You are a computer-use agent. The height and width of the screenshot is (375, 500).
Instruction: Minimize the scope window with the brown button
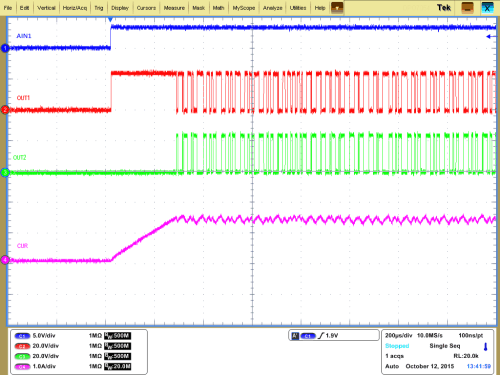(467, 8)
